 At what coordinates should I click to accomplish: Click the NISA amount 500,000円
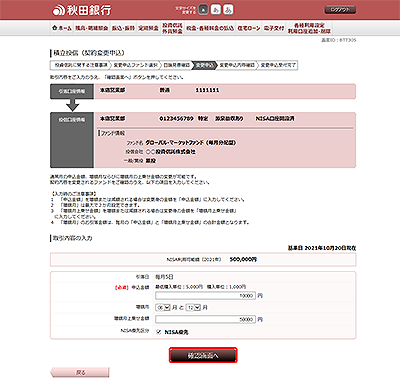[243, 259]
